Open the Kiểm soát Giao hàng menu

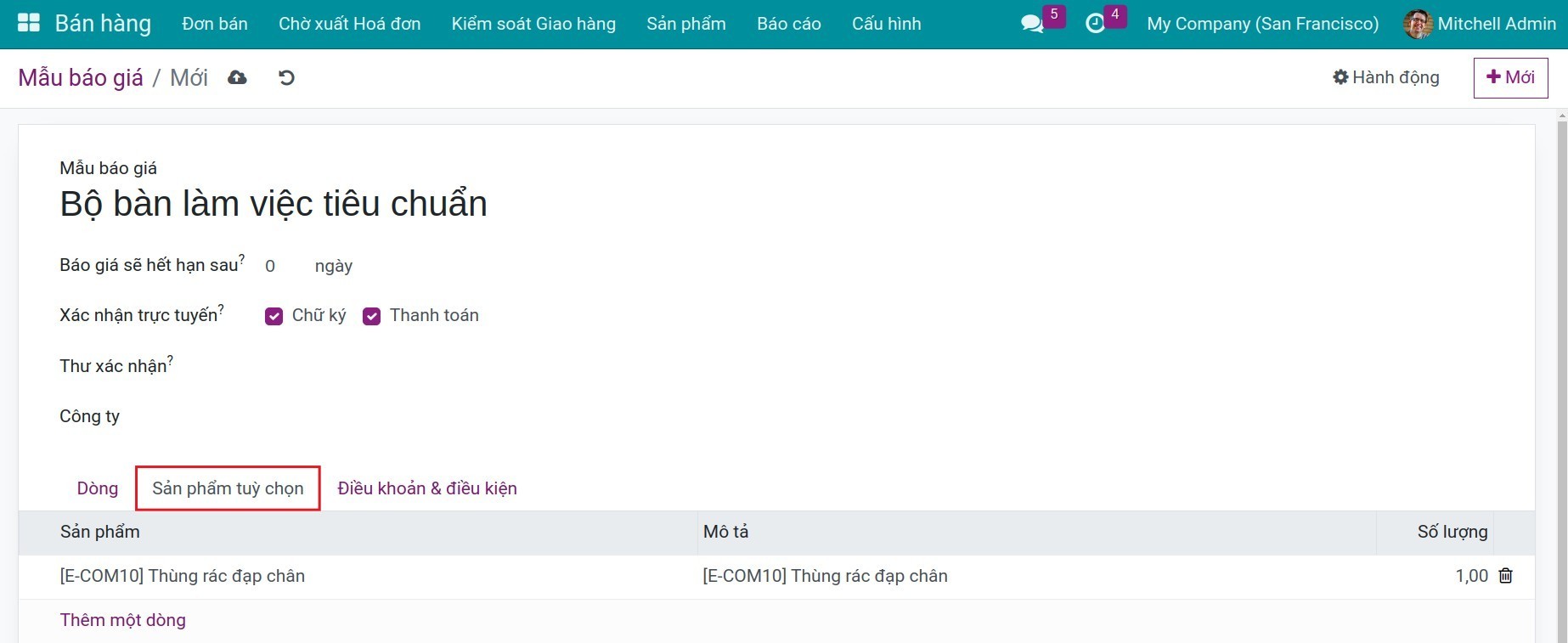pos(533,24)
